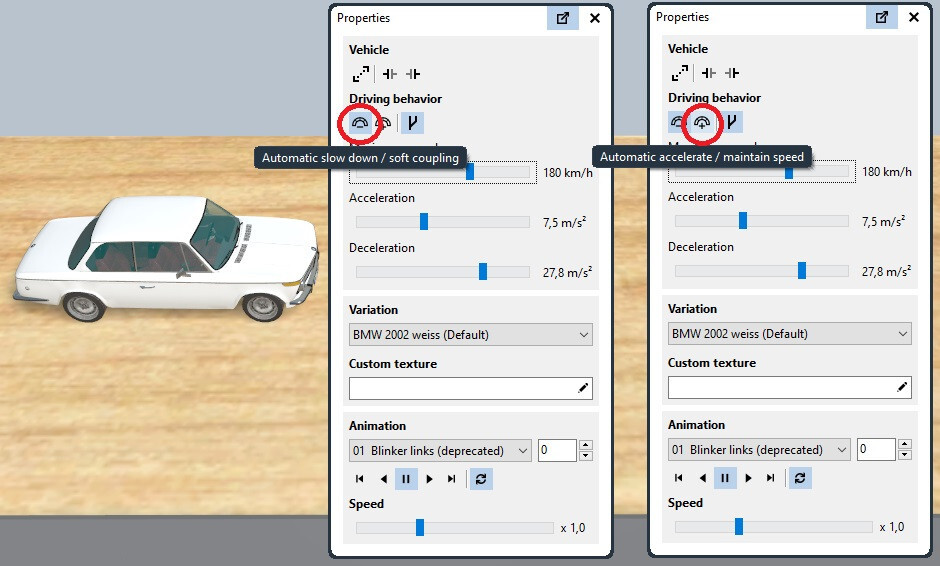Click the dashed diagonal arrows vehicle icon in left panel
940x566 pixels.
(360, 74)
